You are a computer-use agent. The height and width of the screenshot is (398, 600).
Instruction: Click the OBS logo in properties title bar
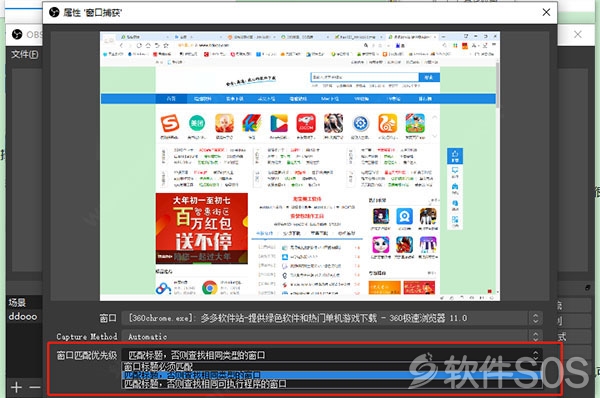[54, 13]
